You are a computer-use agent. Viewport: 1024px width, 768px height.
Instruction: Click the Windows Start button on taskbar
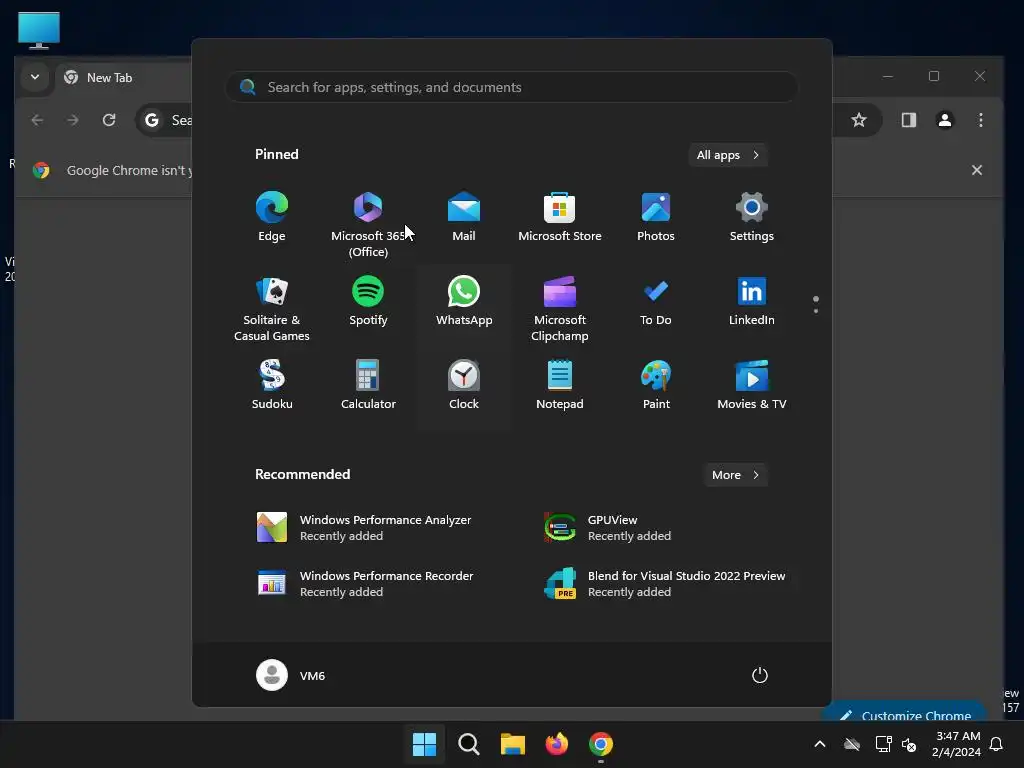424,744
